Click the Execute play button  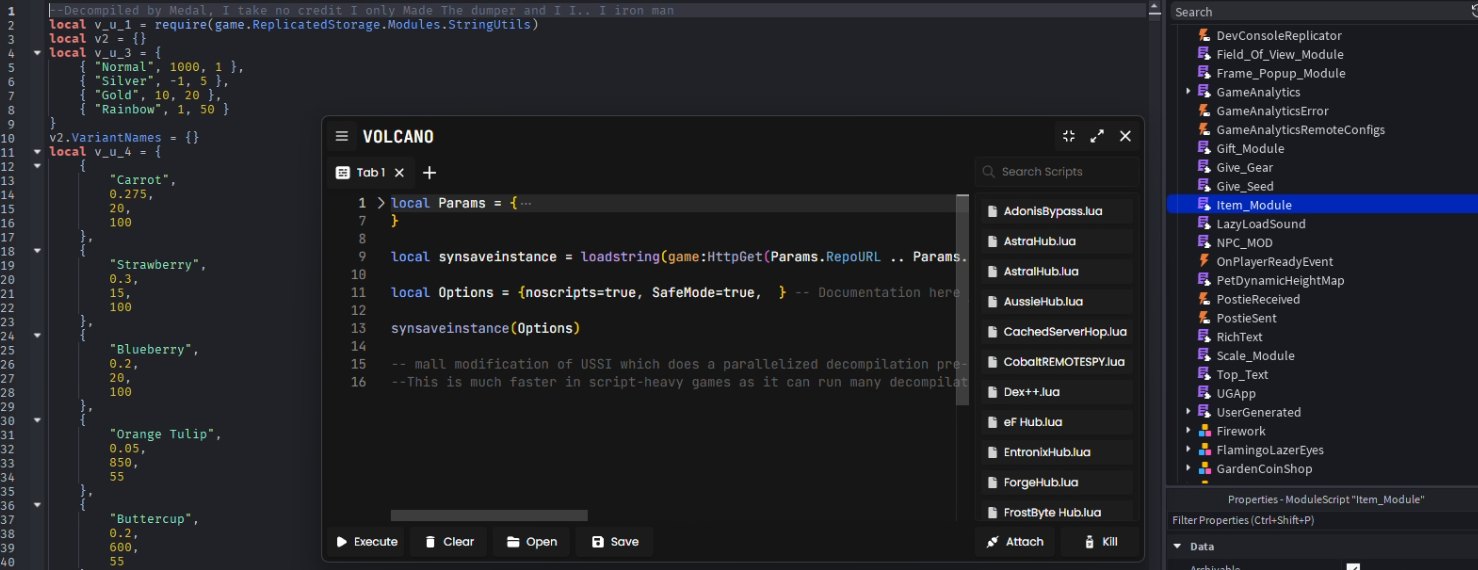point(366,542)
